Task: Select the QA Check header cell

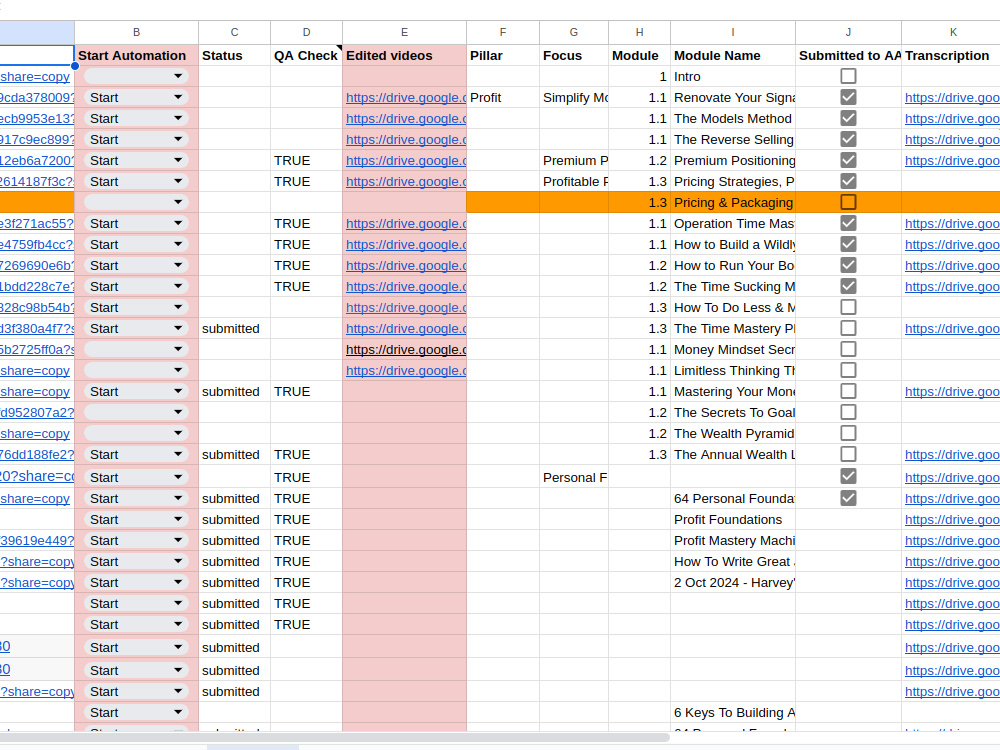Action: 306,55
